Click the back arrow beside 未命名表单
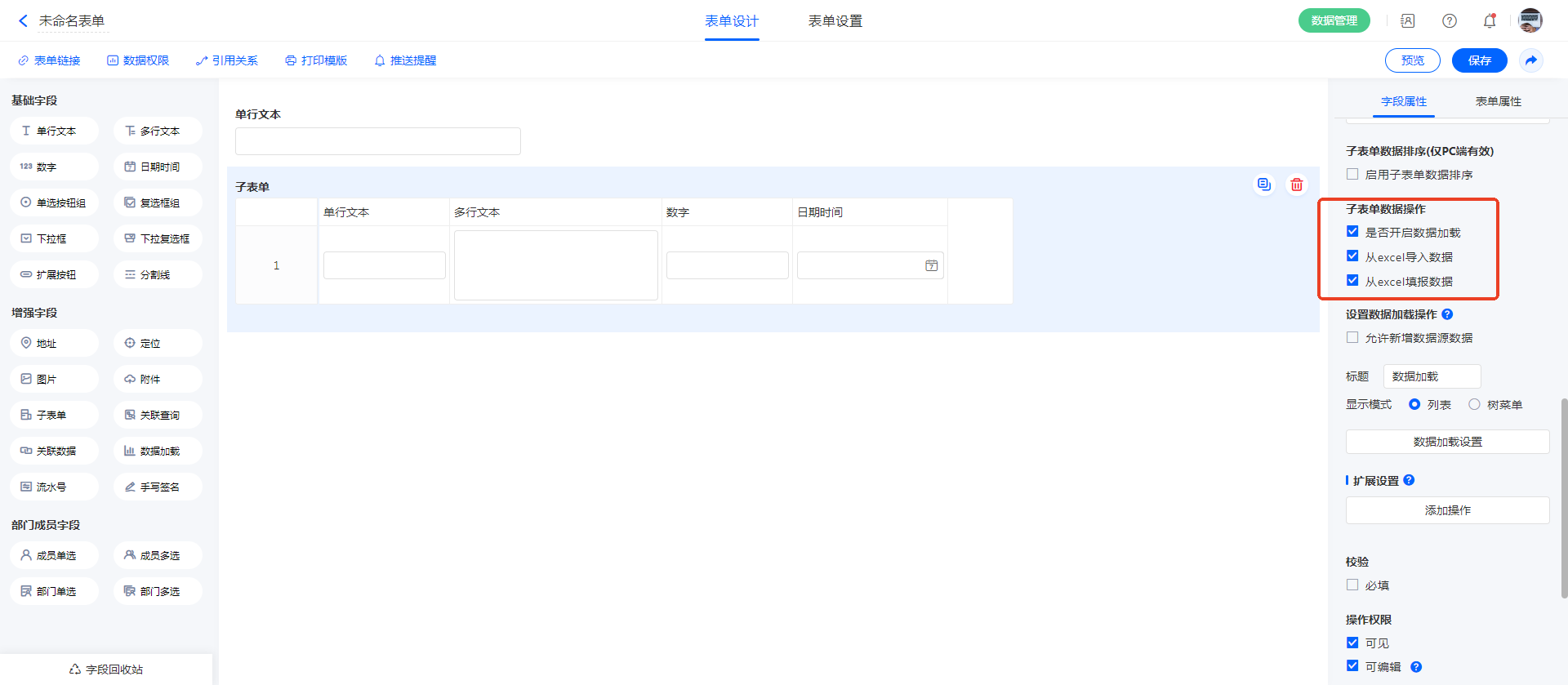Screen dimensions: 1568x685 pos(23,21)
